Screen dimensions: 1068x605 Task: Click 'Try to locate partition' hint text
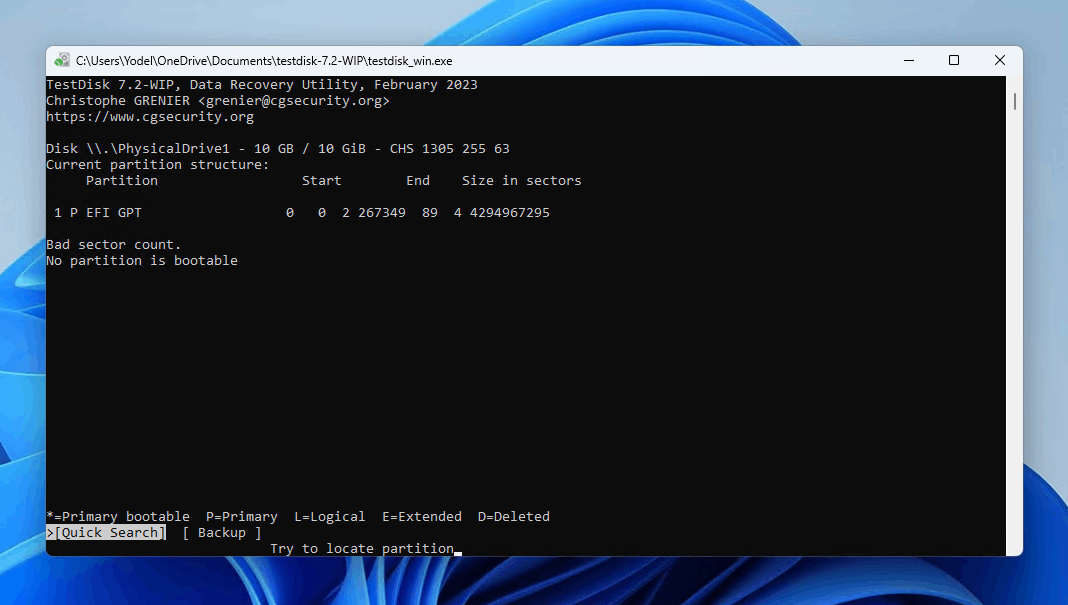point(362,548)
